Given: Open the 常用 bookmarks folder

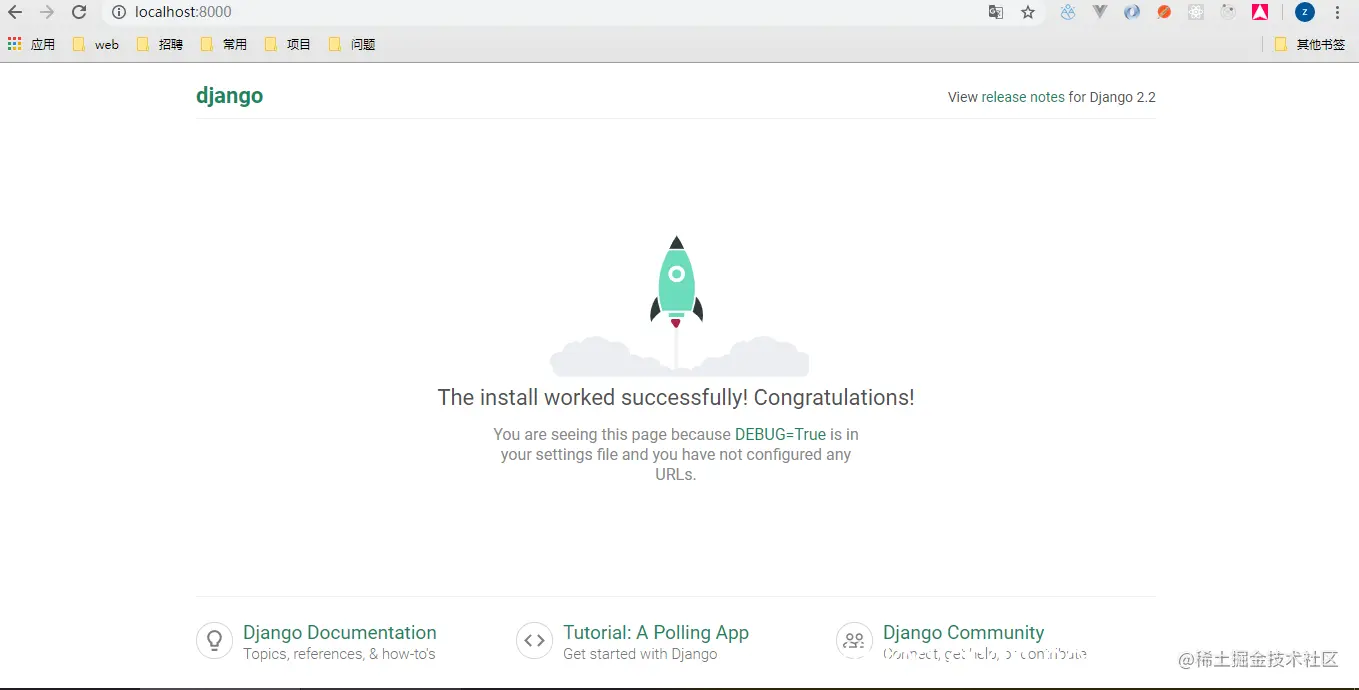Looking at the screenshot, I should 223,44.
